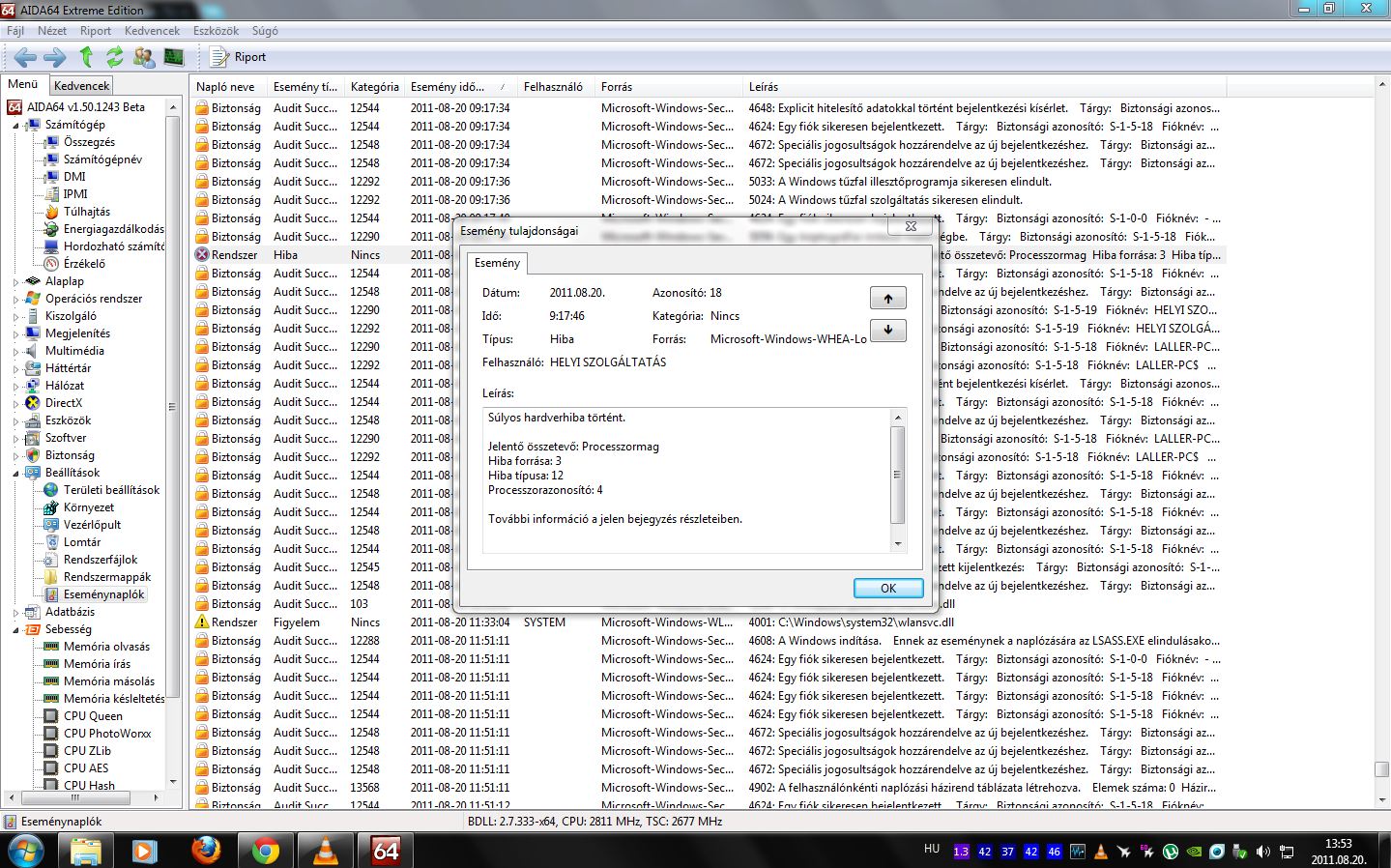This screenshot has height=868, width=1391.
Task: Click the dialog description vertical scrollbar
Action: tap(897, 480)
